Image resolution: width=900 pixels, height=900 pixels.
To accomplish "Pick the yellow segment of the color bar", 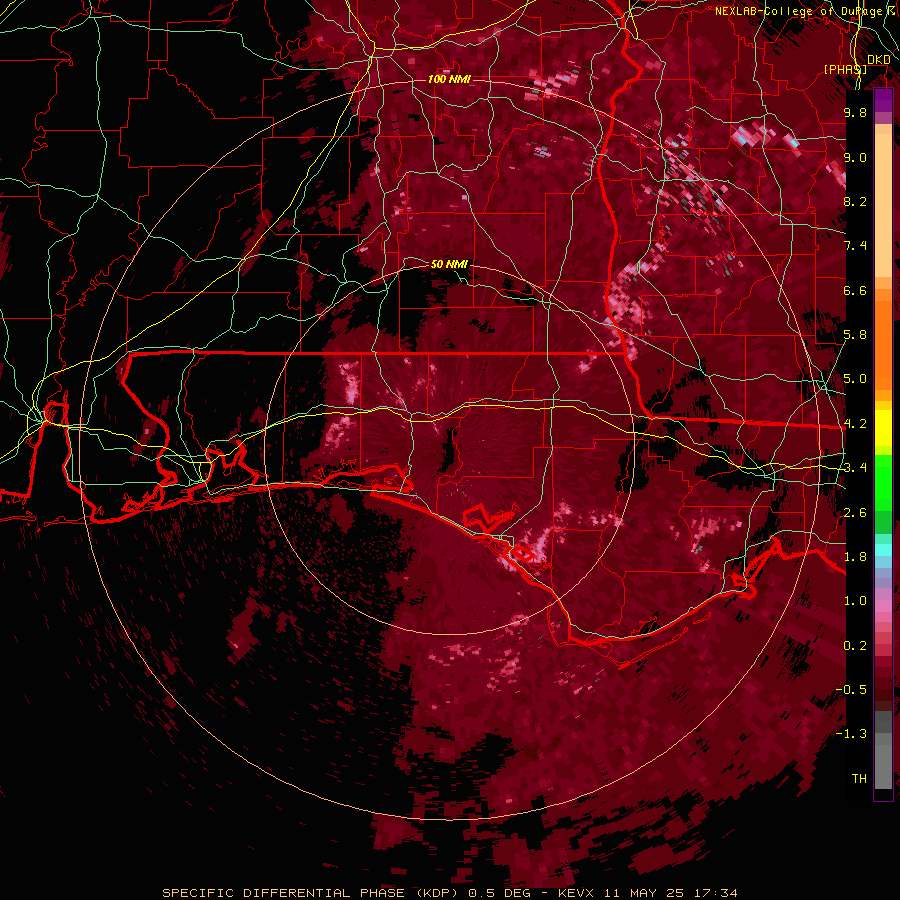I will click(x=883, y=428).
